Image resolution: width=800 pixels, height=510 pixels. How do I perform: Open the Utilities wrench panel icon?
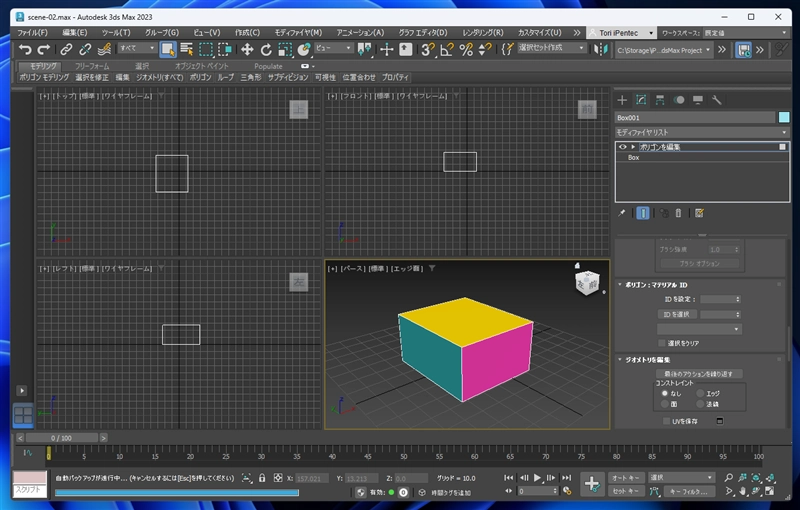coord(716,100)
